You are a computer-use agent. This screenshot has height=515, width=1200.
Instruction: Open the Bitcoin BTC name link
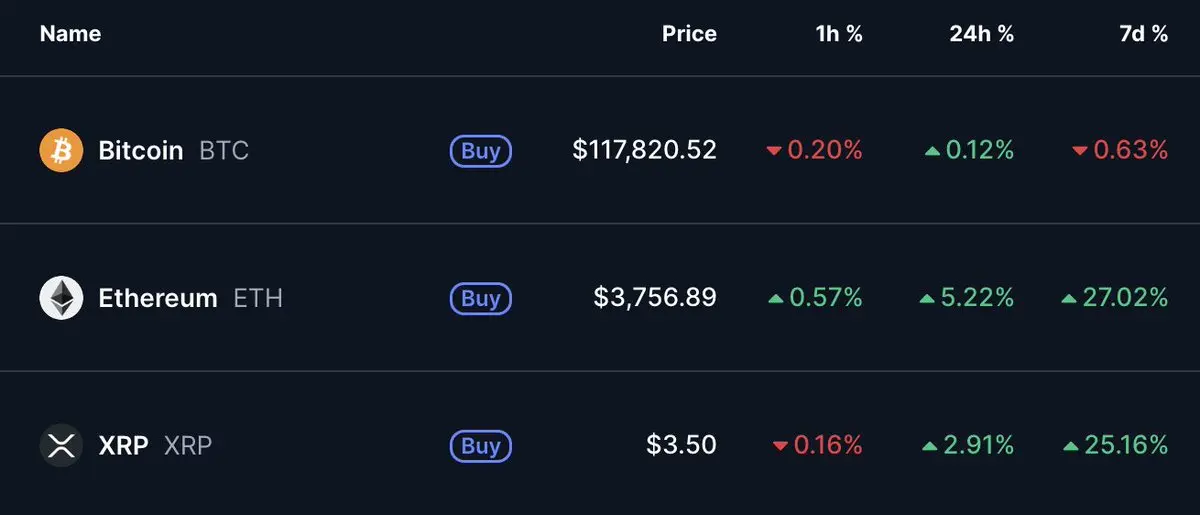[x=173, y=151]
